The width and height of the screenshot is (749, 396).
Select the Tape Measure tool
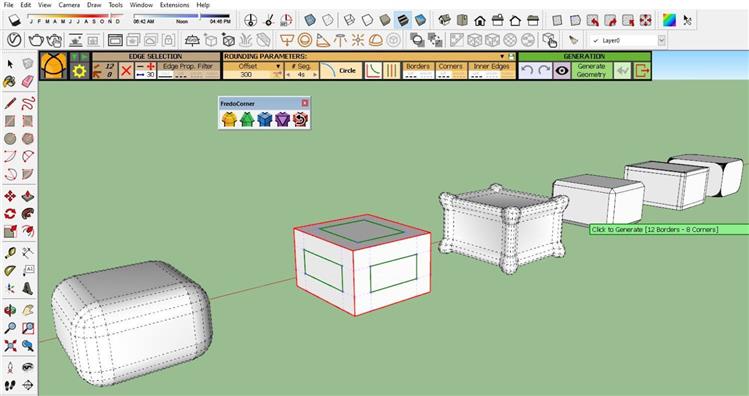point(10,253)
